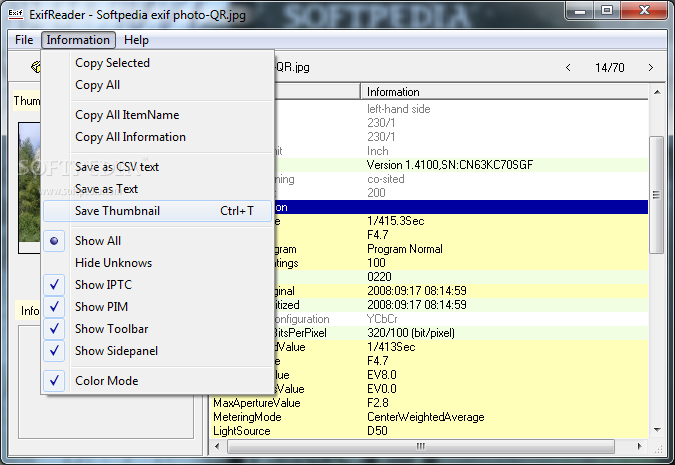
Task: Click the Information column header
Action: point(504,92)
